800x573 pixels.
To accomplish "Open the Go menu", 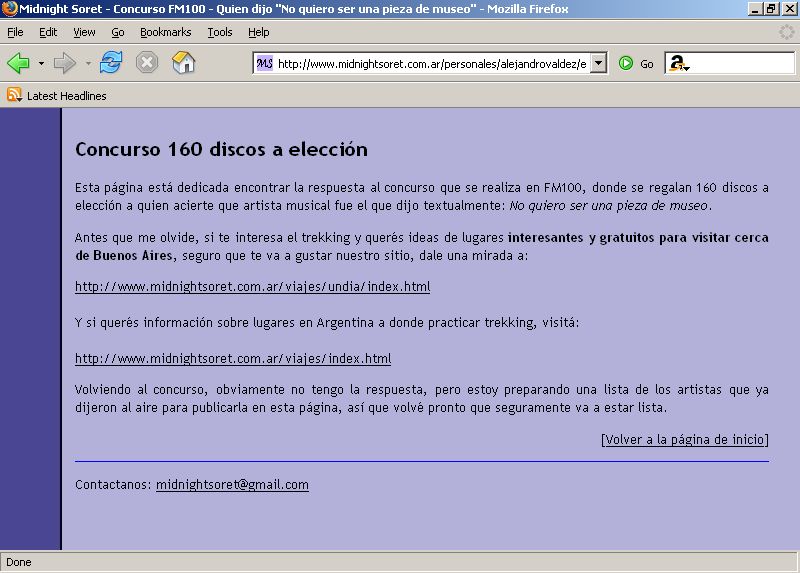I will (118, 32).
